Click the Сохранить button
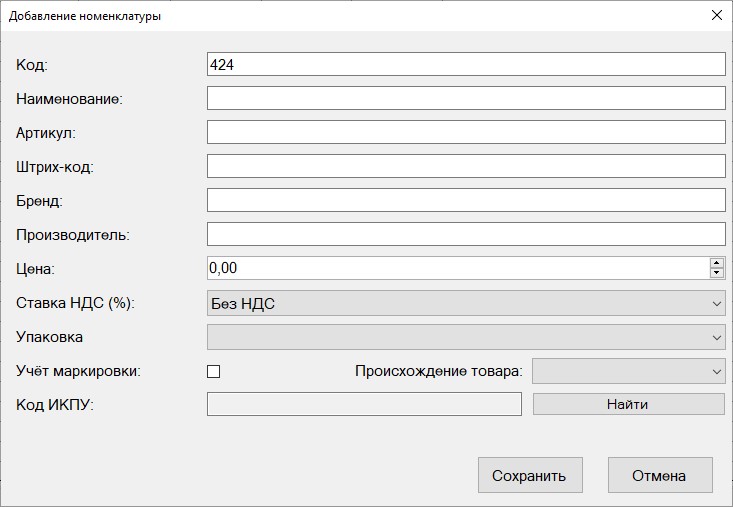The height and width of the screenshot is (507, 733). pyautogui.click(x=529, y=476)
